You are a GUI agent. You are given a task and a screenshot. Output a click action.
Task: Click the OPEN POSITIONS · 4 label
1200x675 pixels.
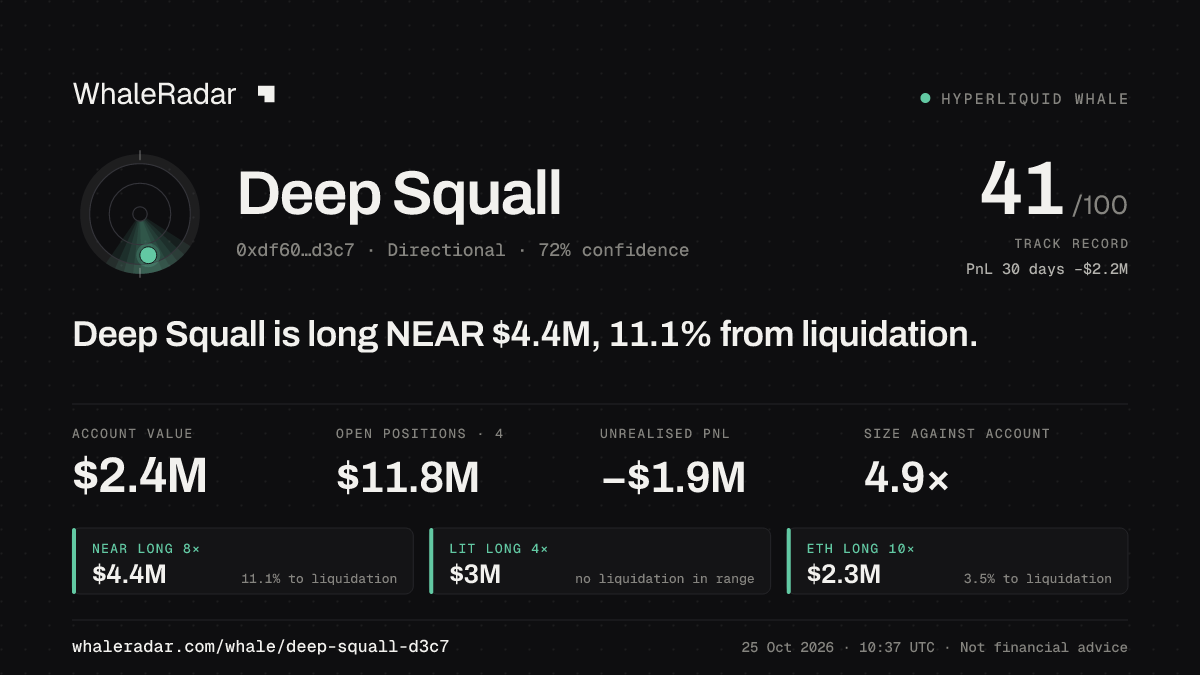[420, 434]
